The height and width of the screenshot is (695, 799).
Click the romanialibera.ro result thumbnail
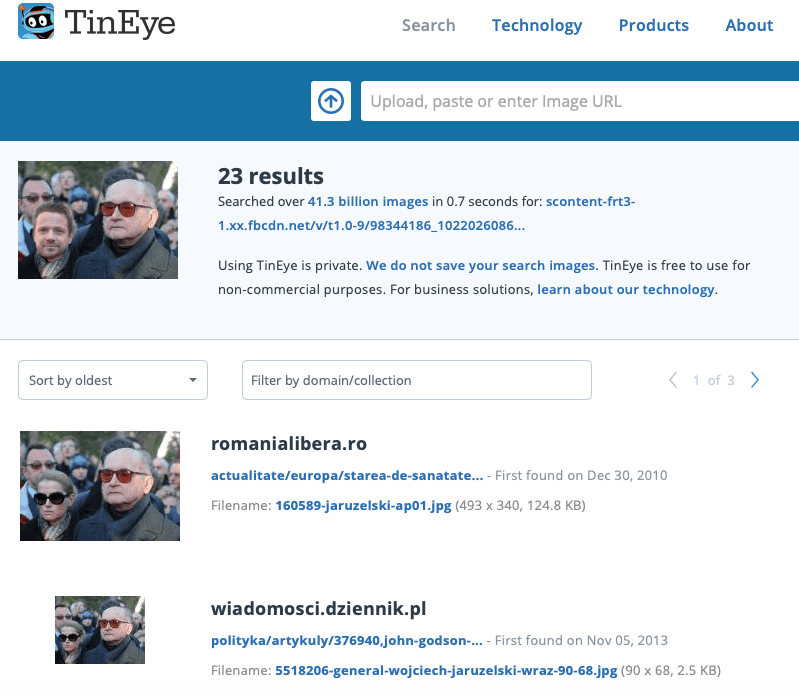click(x=100, y=486)
